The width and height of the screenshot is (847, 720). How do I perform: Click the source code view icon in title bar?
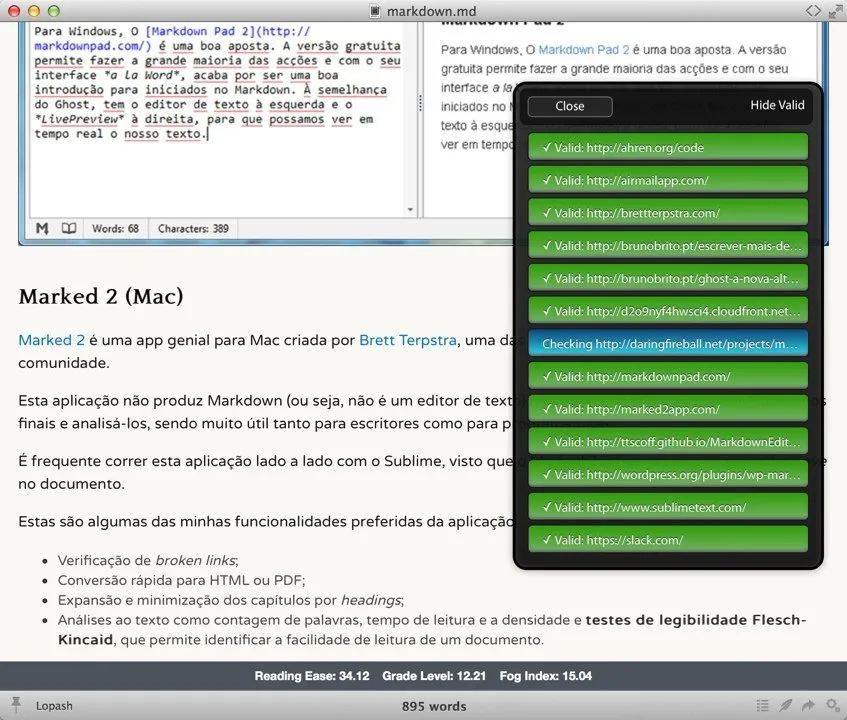(x=813, y=11)
